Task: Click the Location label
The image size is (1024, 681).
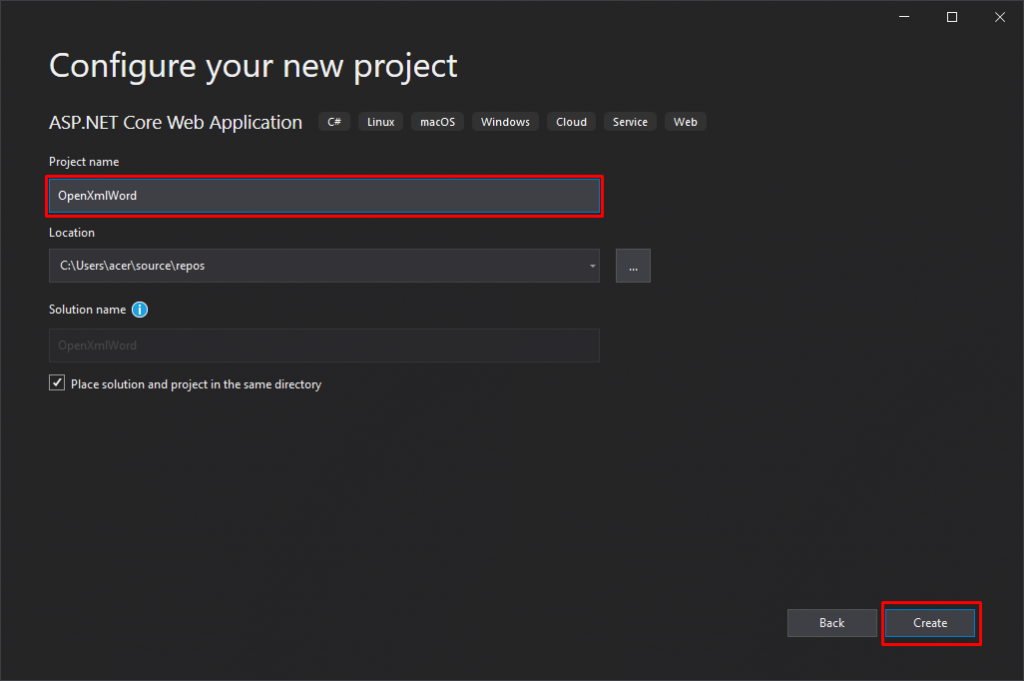Action: pos(72,232)
